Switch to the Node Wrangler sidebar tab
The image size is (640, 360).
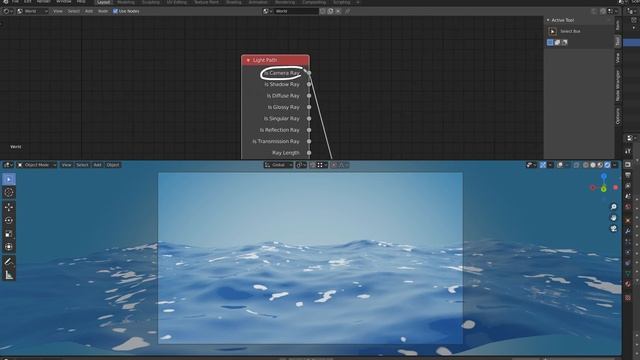coord(618,85)
